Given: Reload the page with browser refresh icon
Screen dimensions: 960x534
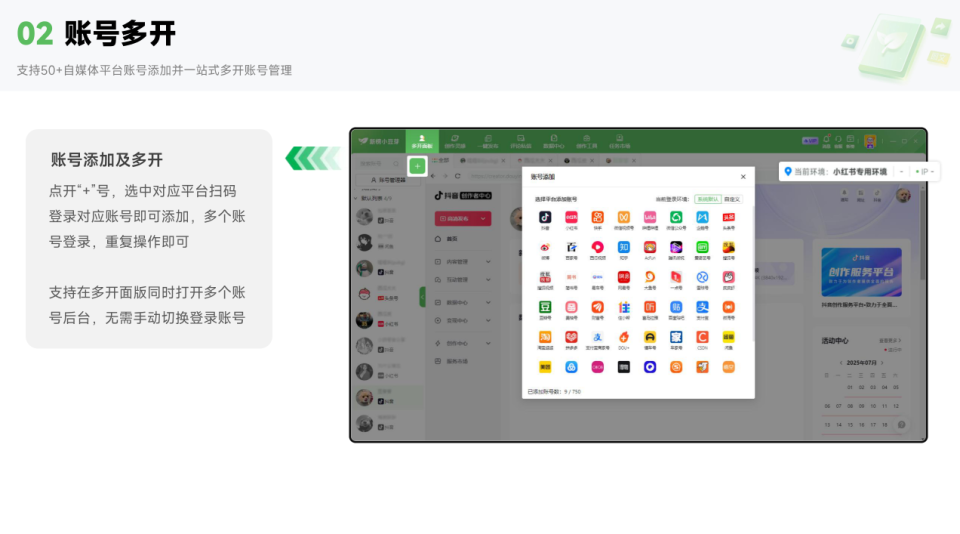Looking at the screenshot, I should pos(457,176).
